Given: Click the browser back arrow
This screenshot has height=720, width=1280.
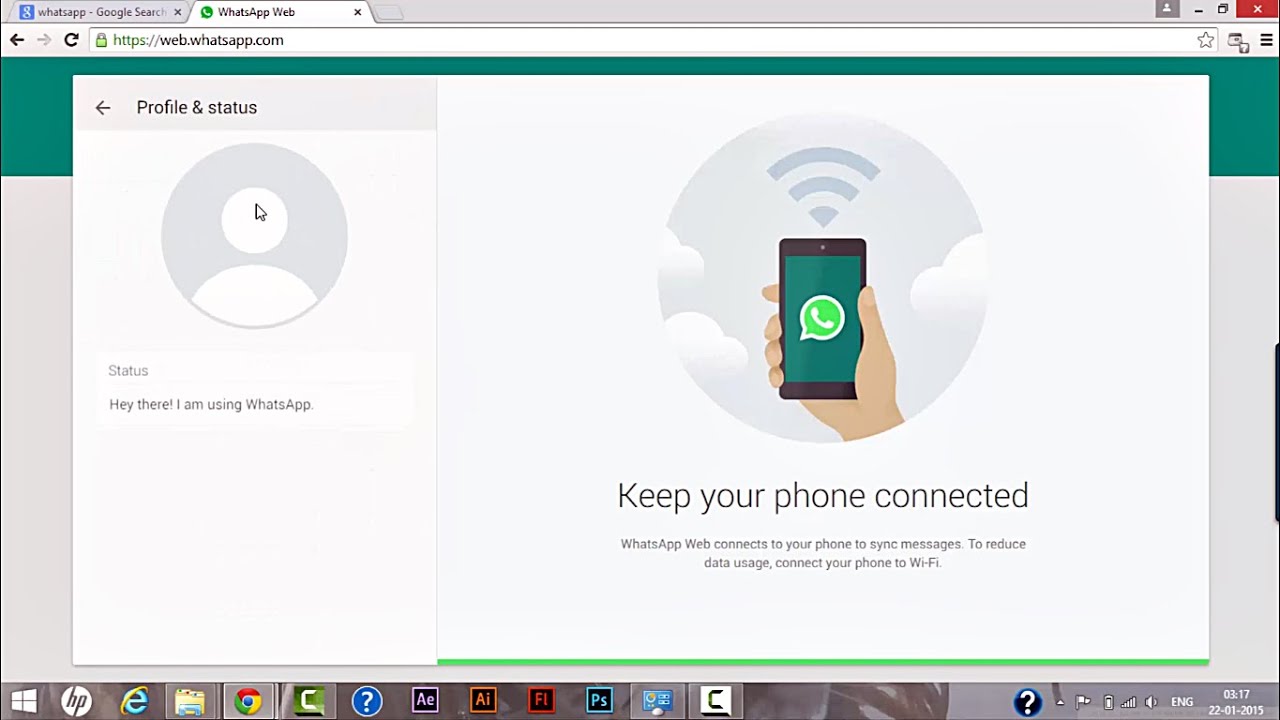Looking at the screenshot, I should (x=17, y=40).
